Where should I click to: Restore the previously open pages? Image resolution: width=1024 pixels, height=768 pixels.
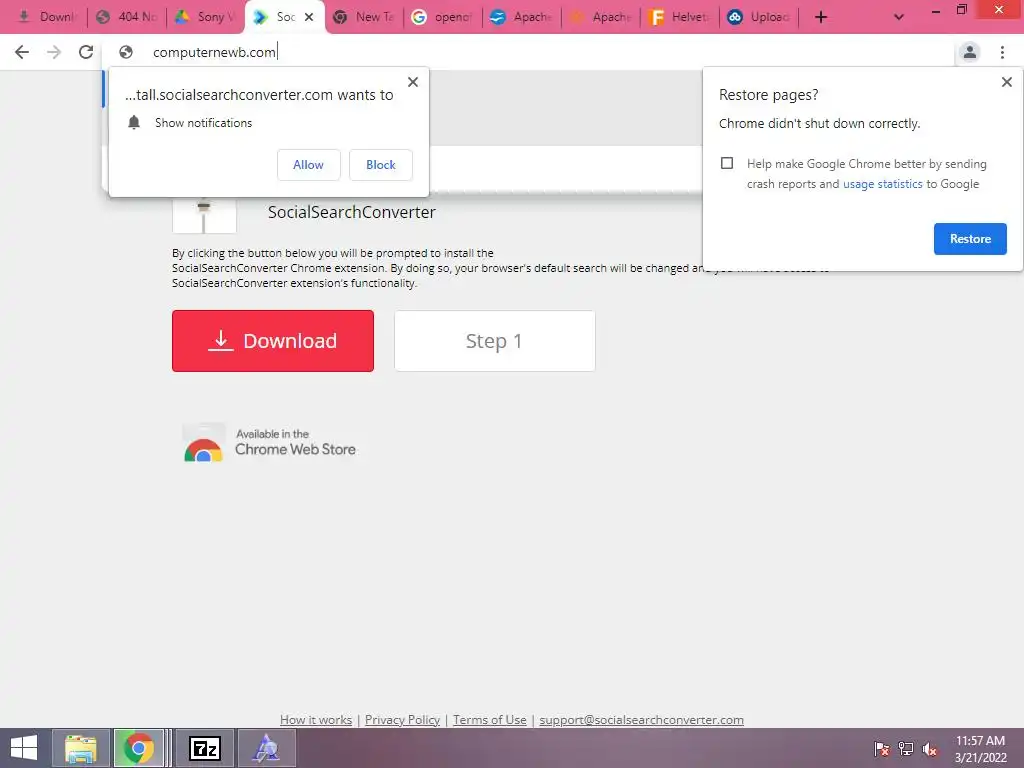[x=970, y=239]
